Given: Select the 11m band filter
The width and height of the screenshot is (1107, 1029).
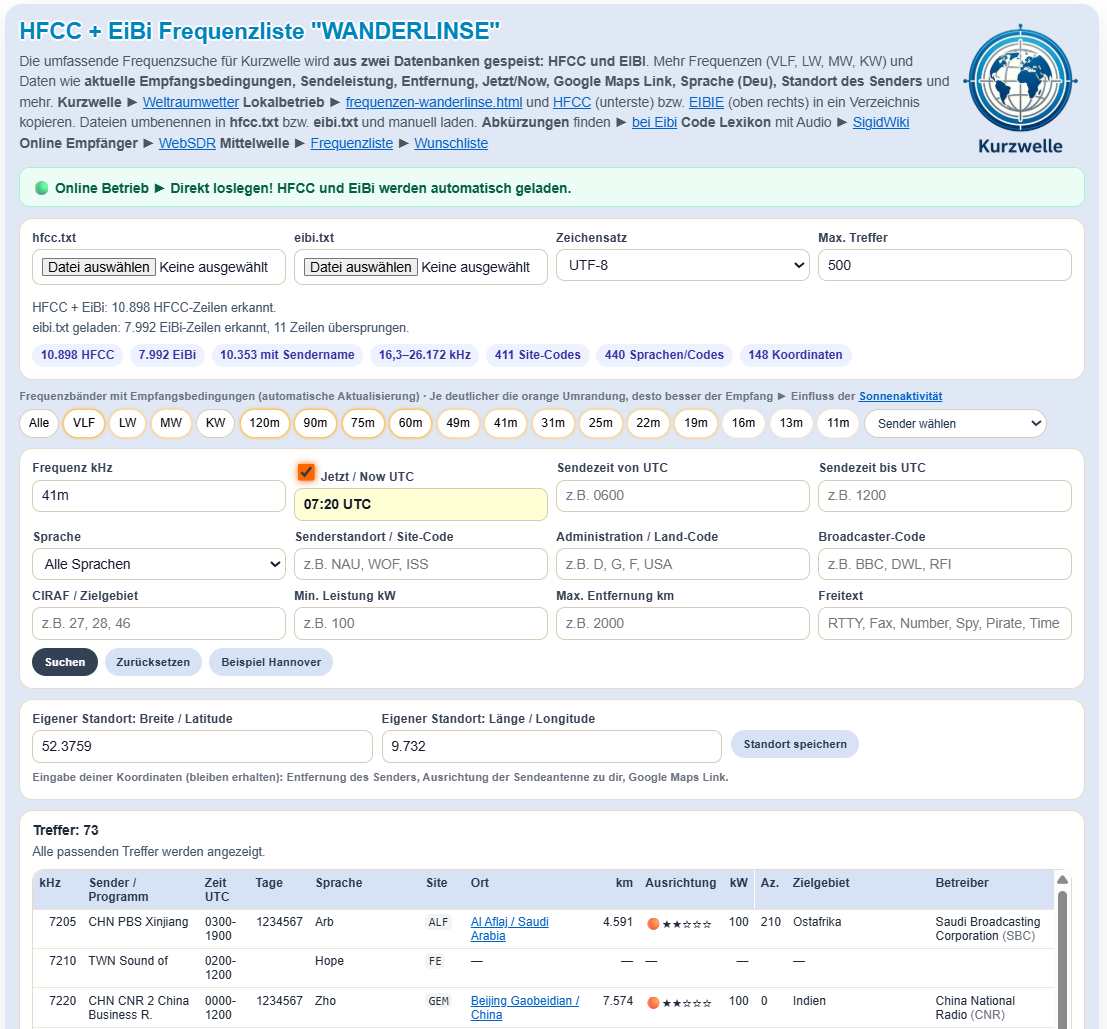Looking at the screenshot, I should pyautogui.click(x=838, y=423).
